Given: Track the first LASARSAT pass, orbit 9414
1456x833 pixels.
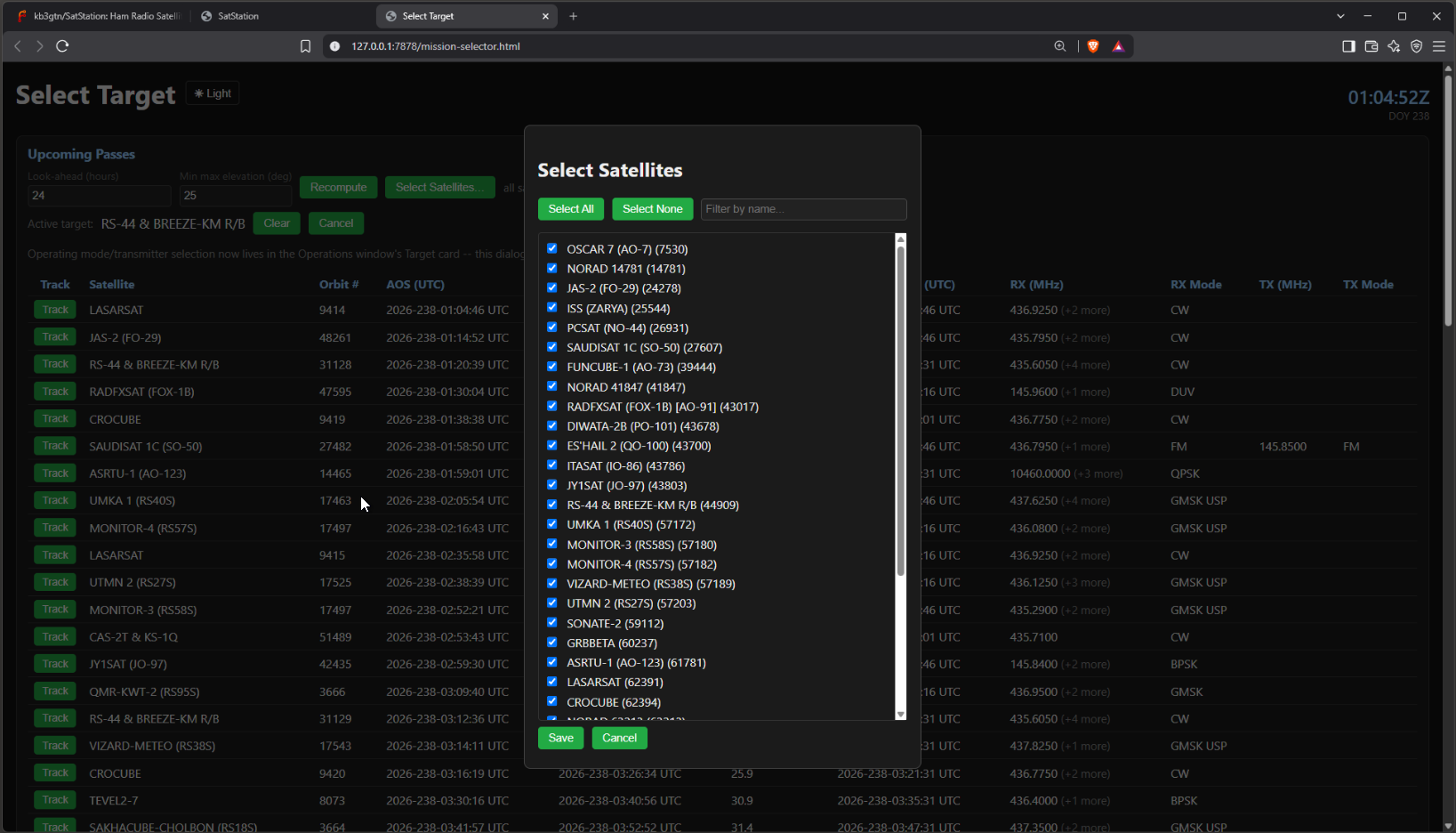Looking at the screenshot, I should [55, 310].
